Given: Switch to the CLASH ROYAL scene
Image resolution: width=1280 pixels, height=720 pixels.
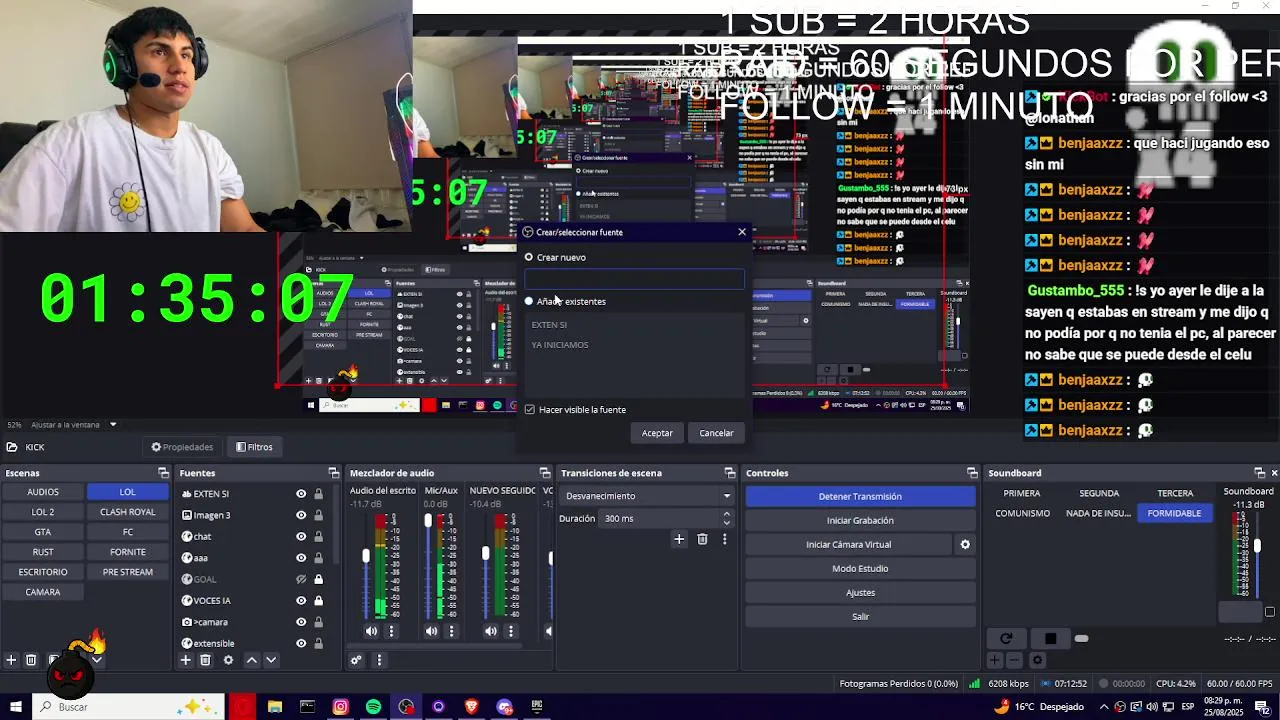Looking at the screenshot, I should [x=127, y=512].
